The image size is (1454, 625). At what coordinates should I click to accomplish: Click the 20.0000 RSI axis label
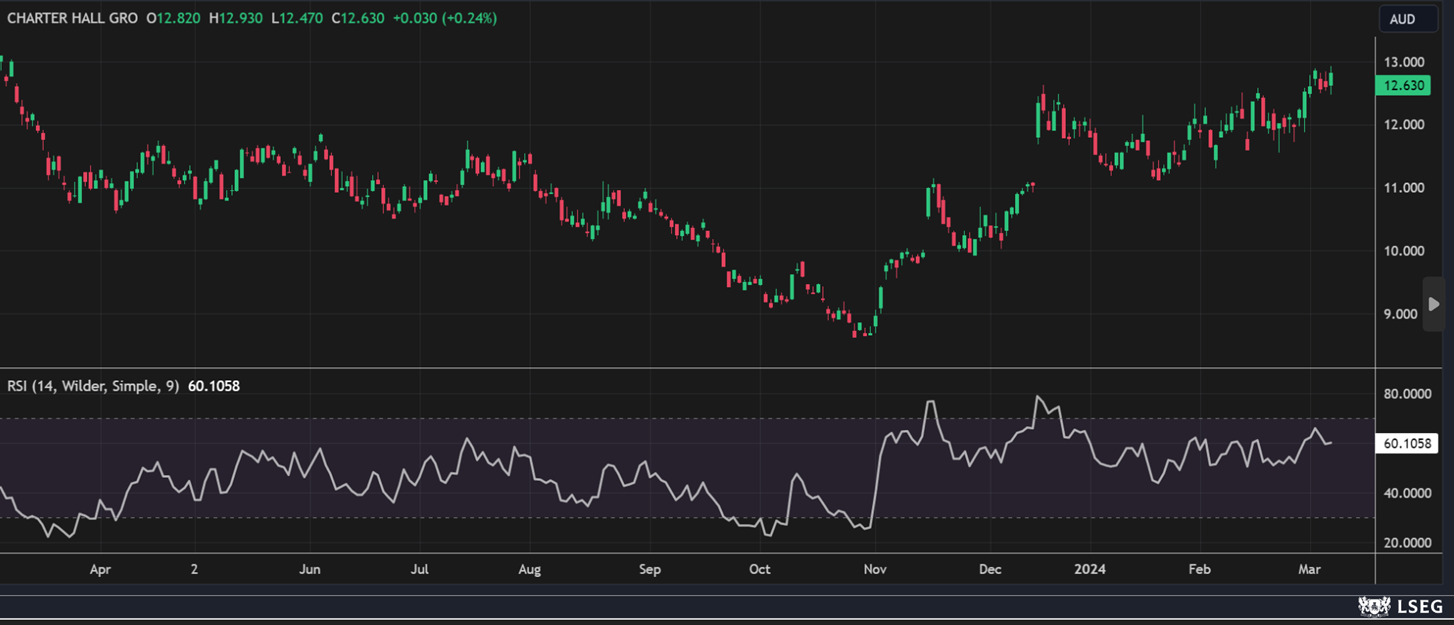click(1408, 543)
